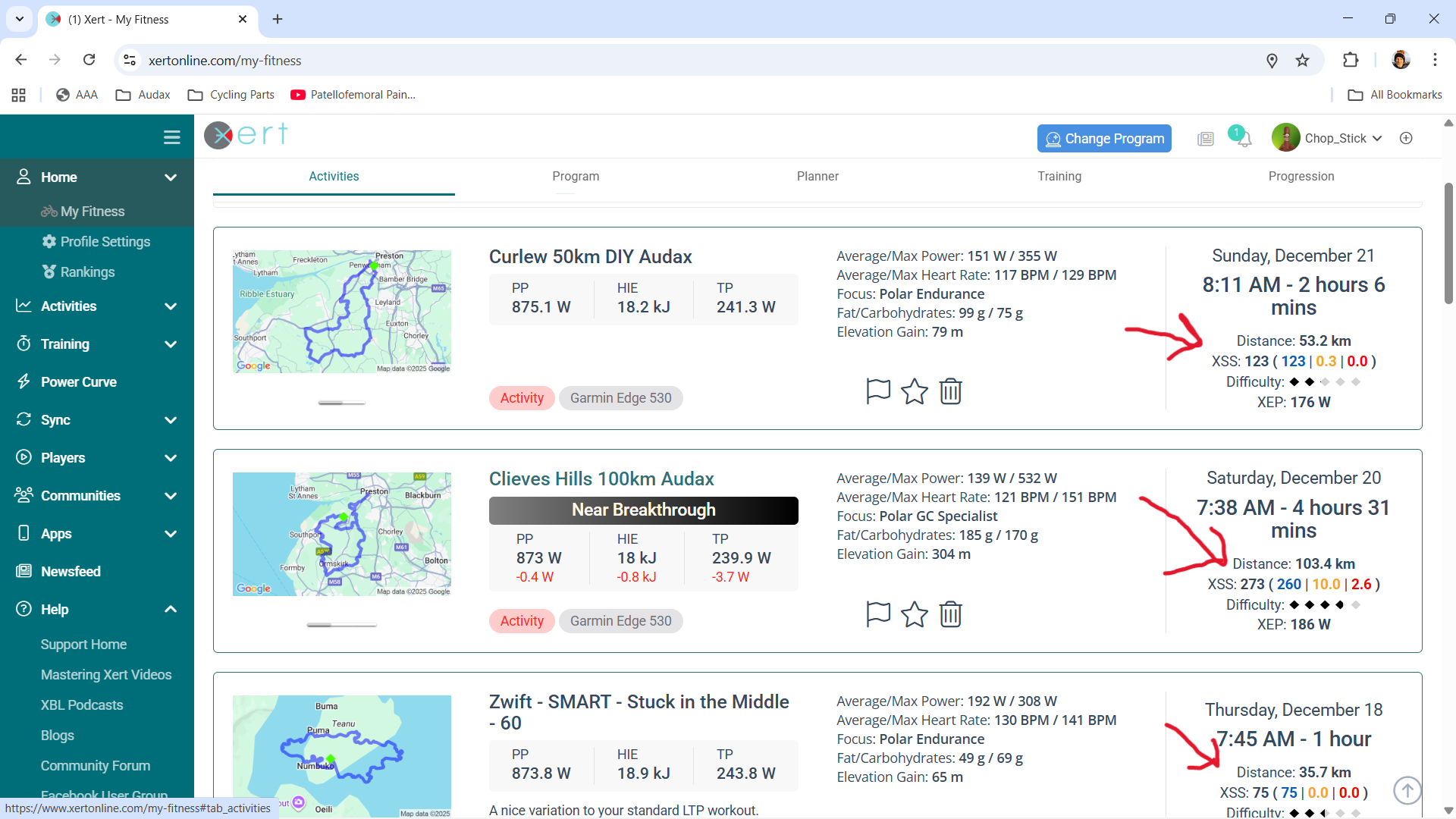Click the scroll-to-top arrow button
1456x819 pixels.
(x=1407, y=790)
